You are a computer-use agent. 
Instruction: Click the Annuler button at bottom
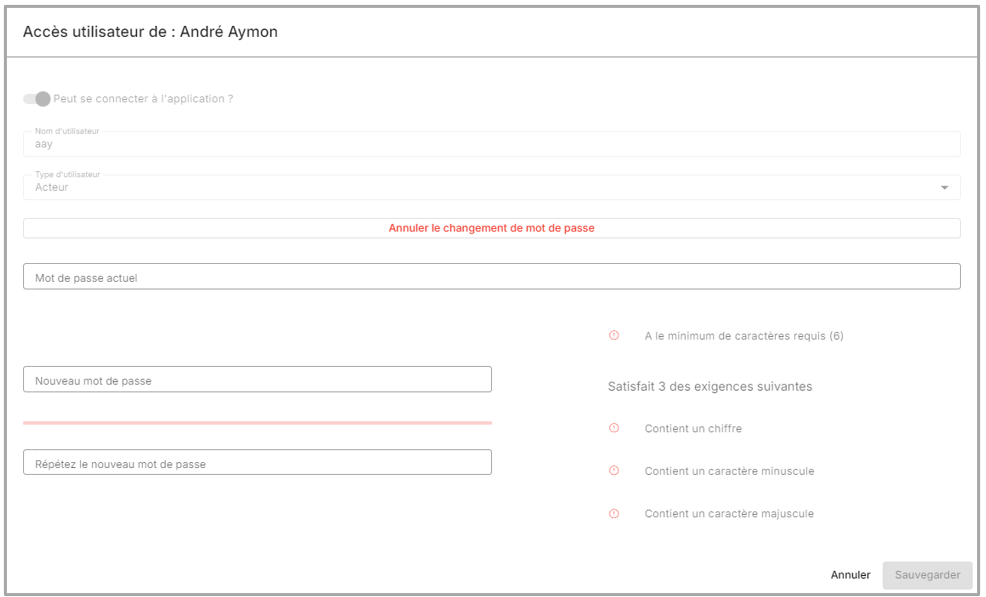click(850, 575)
